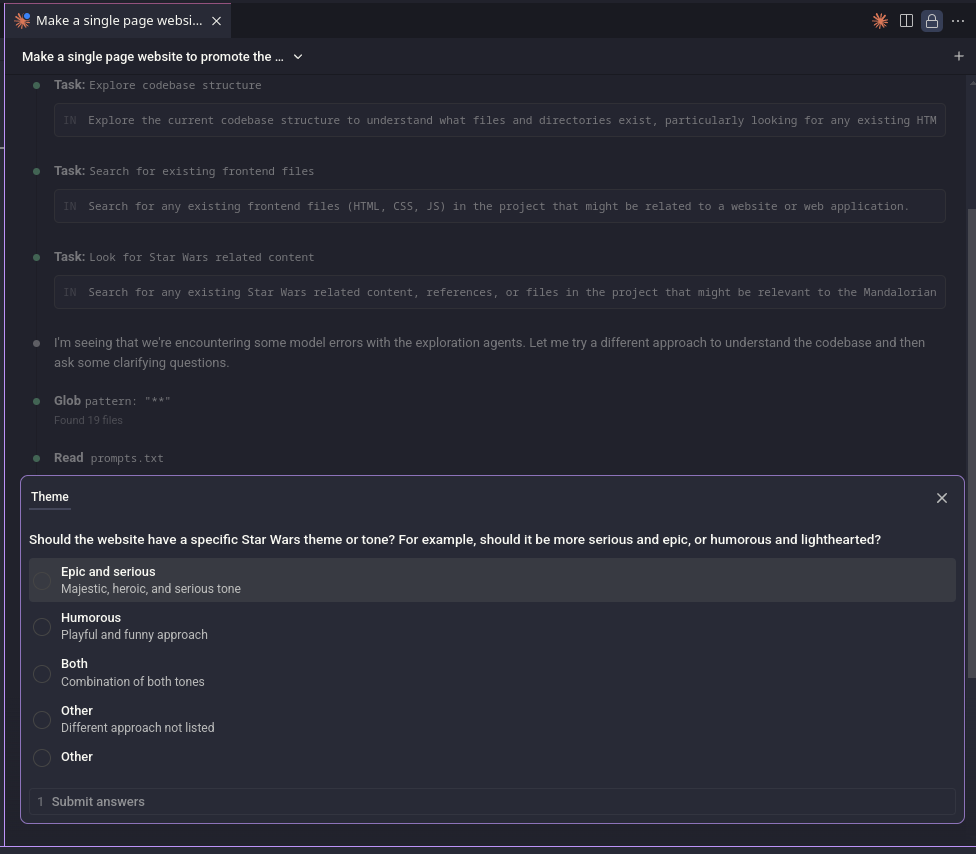This screenshot has width=976, height=854.
Task: Close the Theme dialog with its X icon
Action: pyautogui.click(x=941, y=497)
